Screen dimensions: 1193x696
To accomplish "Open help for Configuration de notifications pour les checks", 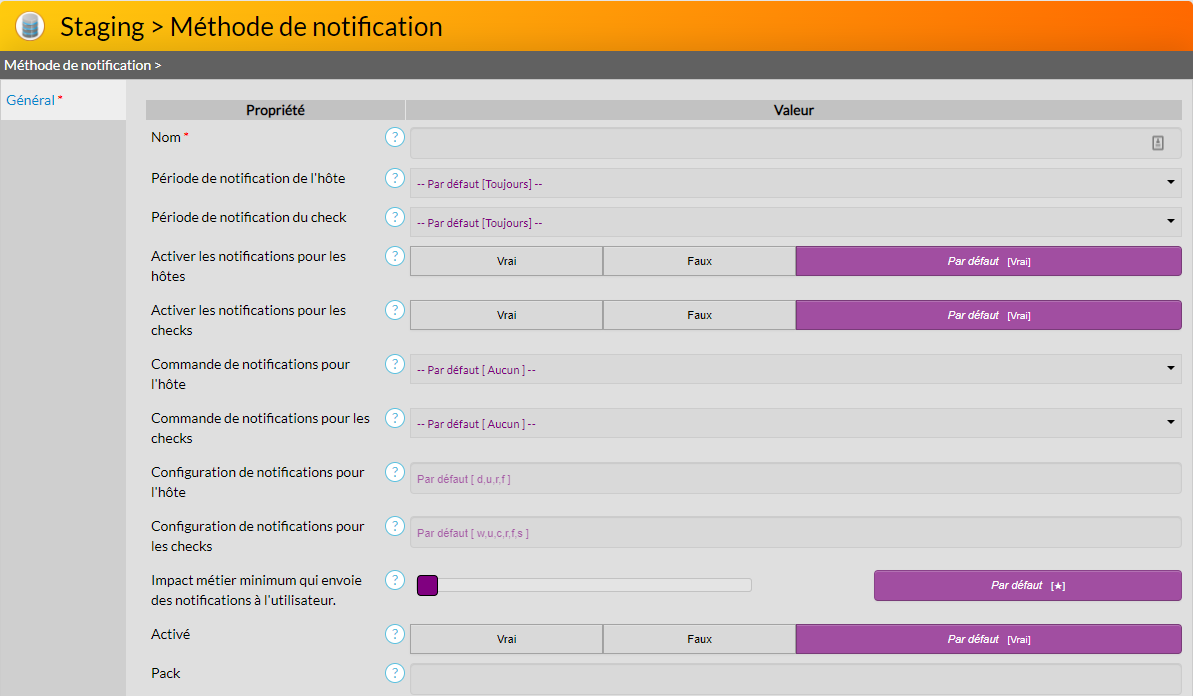I will (395, 526).
